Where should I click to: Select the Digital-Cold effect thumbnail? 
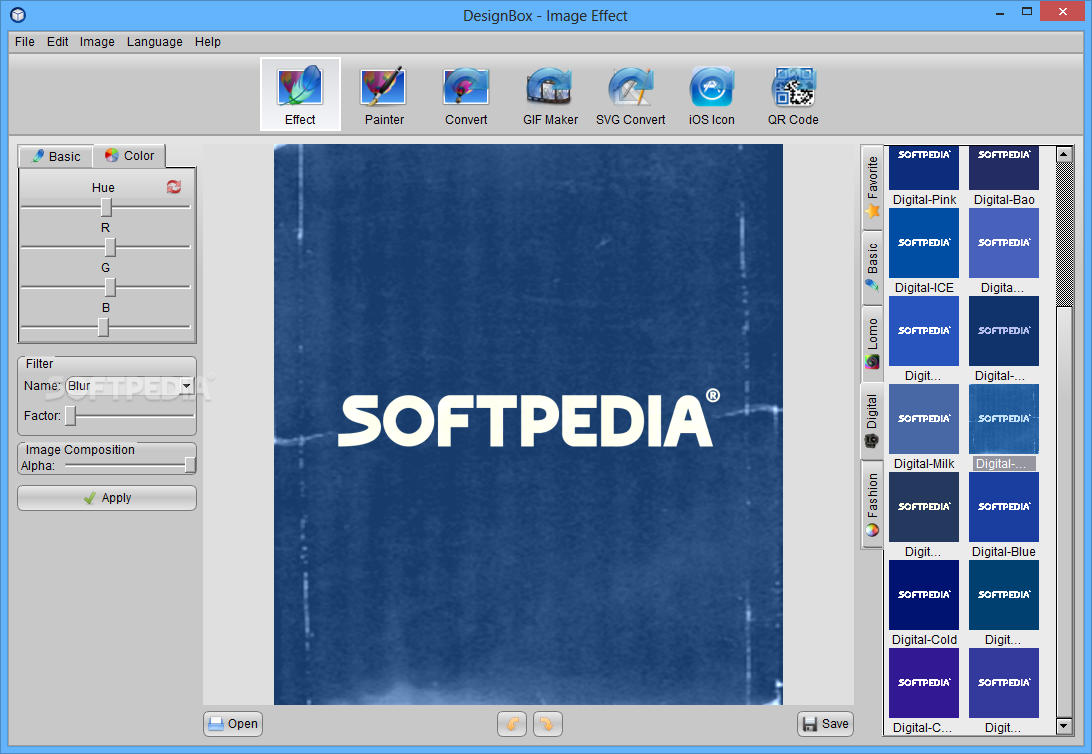923,595
